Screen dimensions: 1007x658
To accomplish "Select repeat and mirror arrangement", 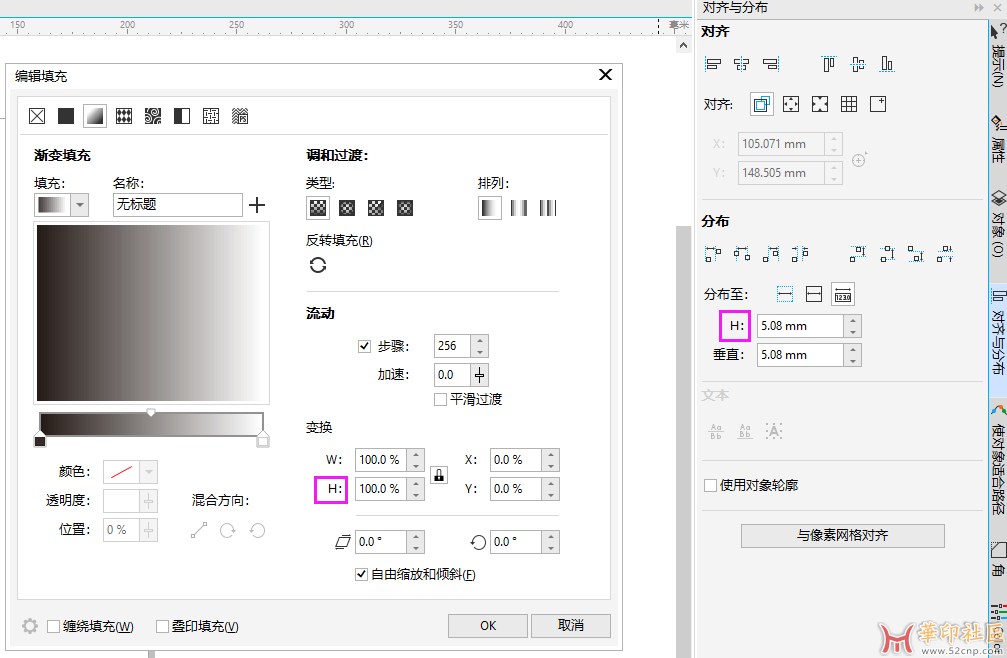I will (x=519, y=208).
